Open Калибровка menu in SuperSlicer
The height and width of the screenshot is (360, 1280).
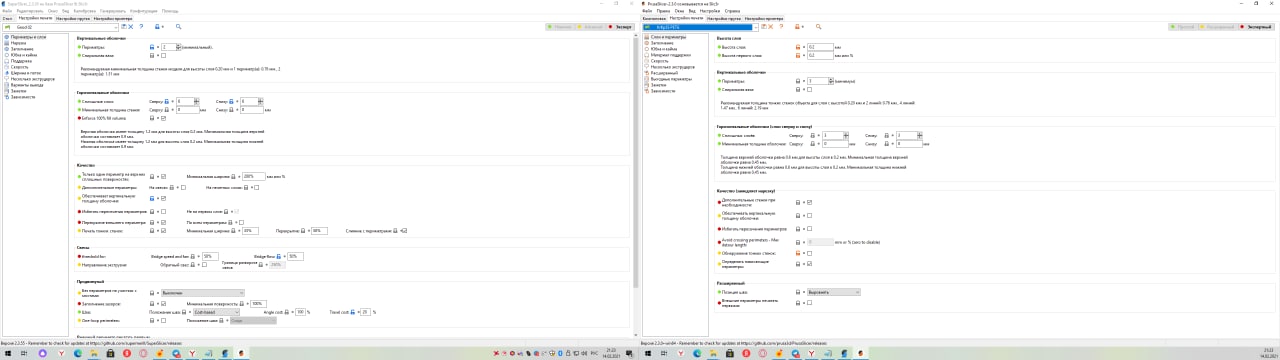pos(84,11)
